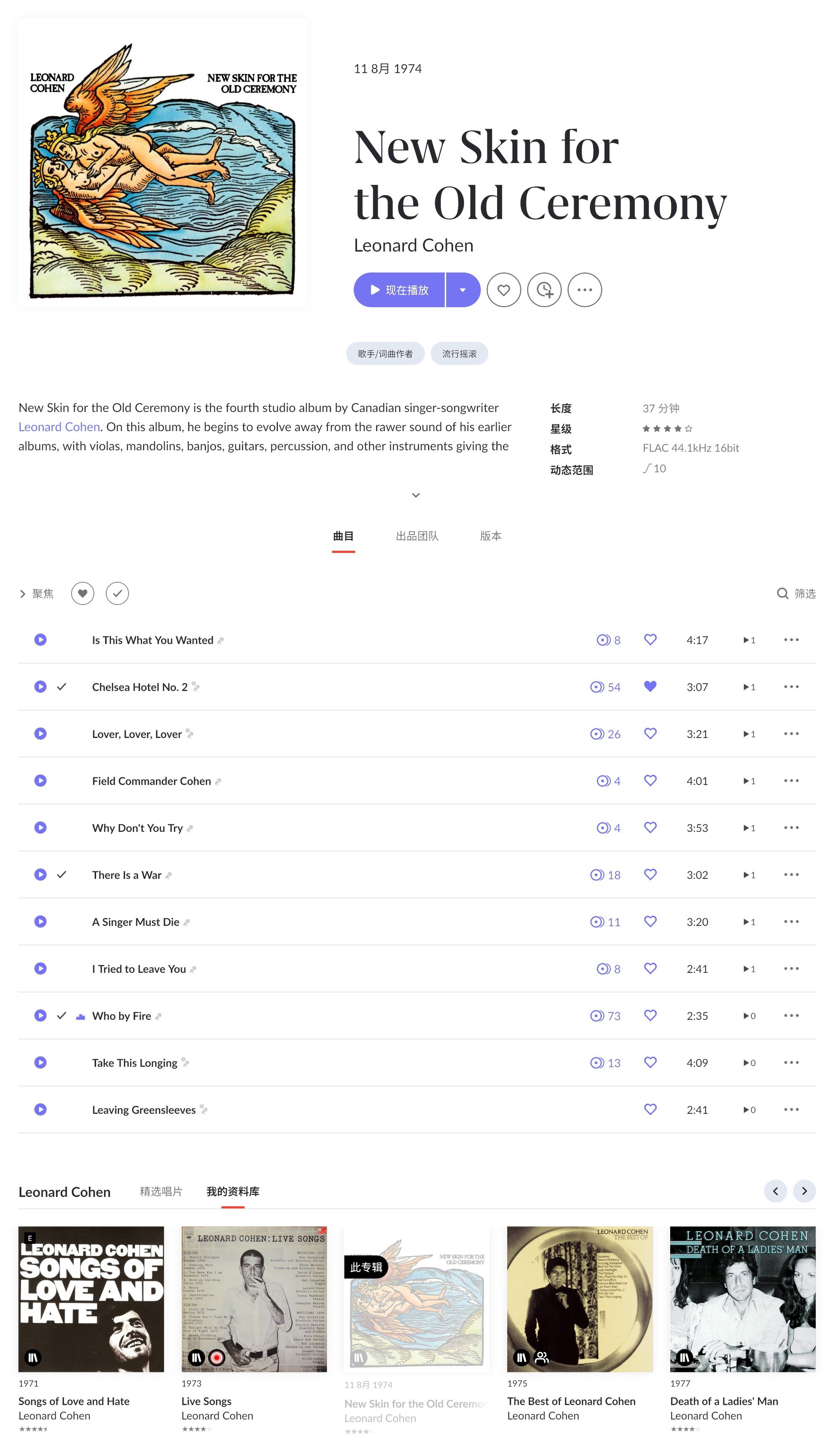Open more options for Is This What You Wanted
832x1456 pixels.
791,640
